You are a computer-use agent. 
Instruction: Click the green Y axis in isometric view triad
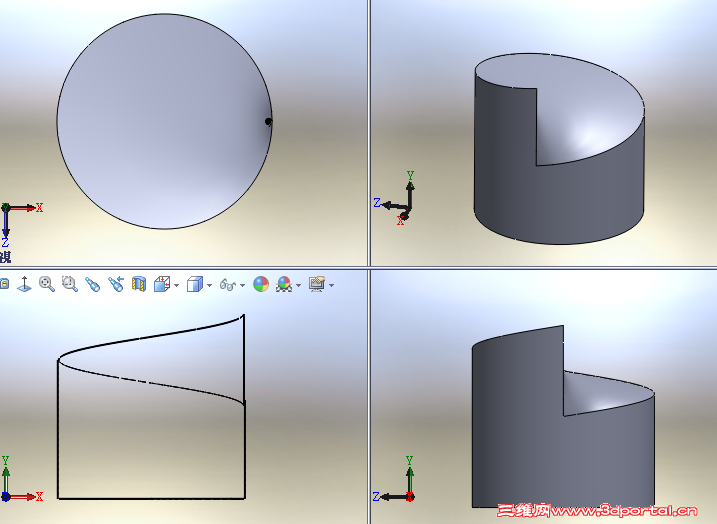[x=410, y=188]
